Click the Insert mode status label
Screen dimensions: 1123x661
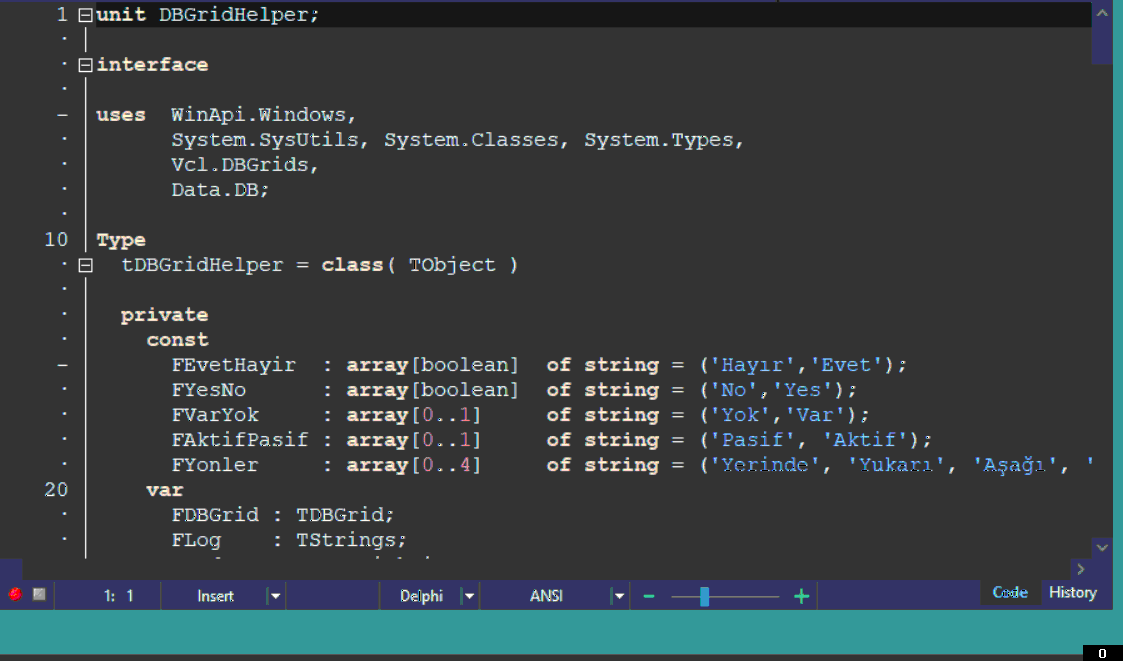215,596
